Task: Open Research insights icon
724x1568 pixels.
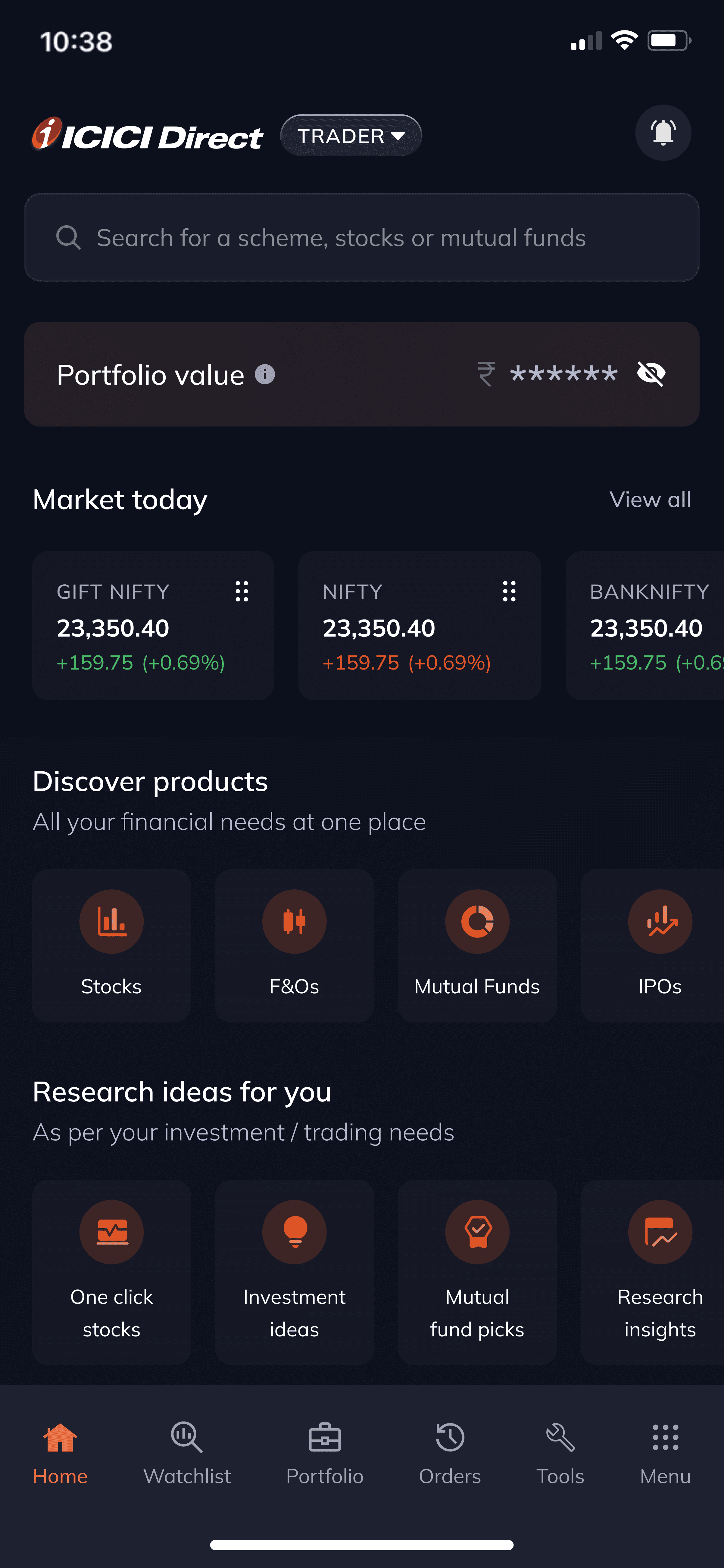Action: click(660, 1232)
